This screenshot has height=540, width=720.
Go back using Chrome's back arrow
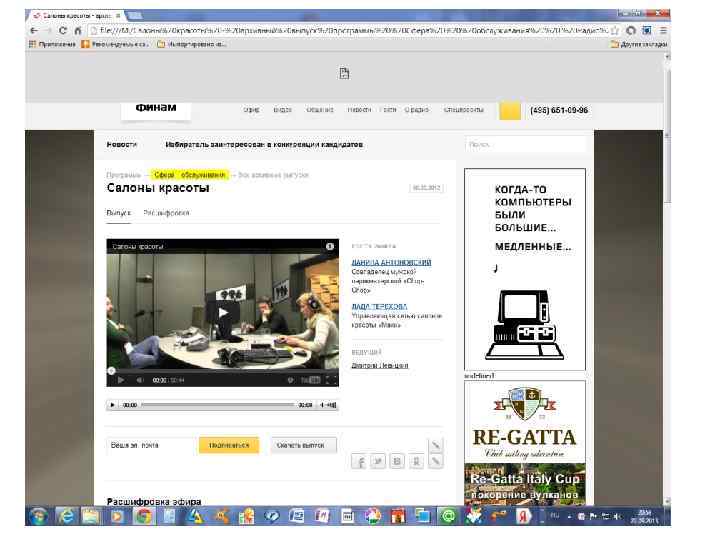pos(34,30)
